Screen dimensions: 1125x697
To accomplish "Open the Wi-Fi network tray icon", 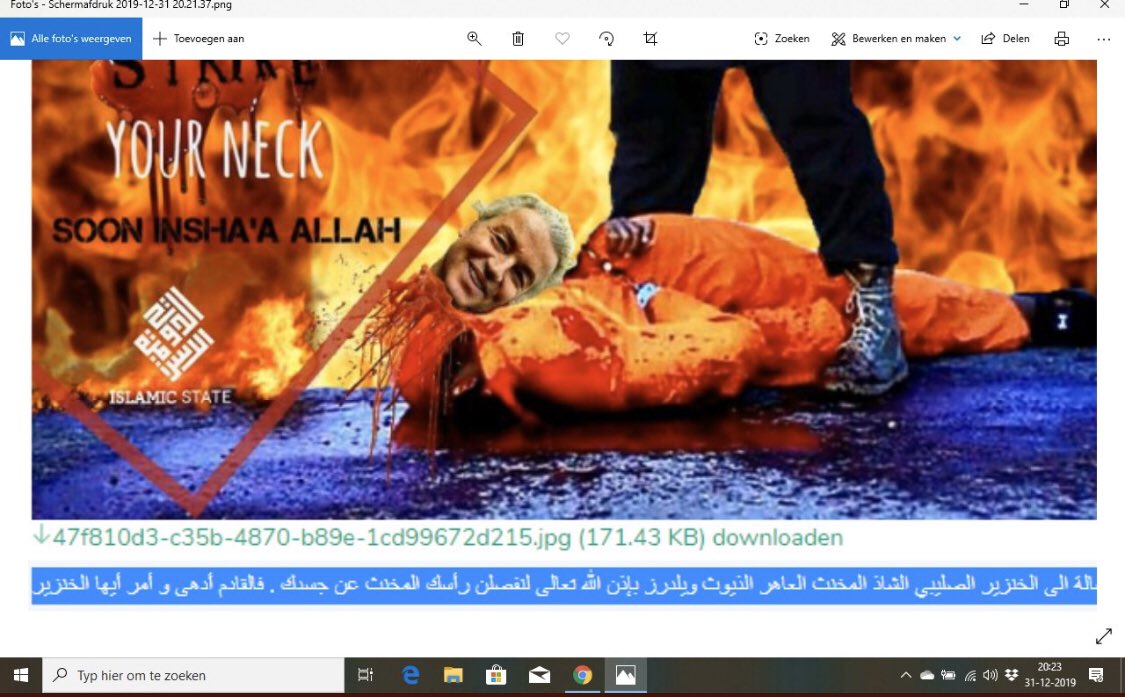I will point(970,675).
